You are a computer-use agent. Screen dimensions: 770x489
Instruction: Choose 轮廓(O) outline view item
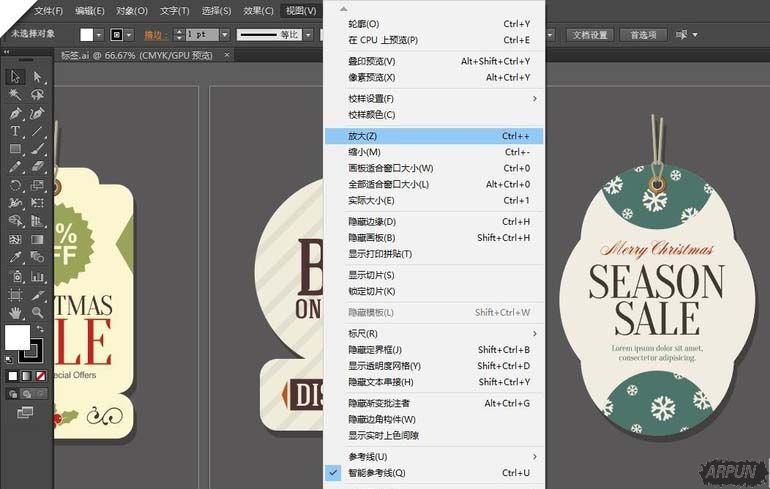tap(434, 24)
